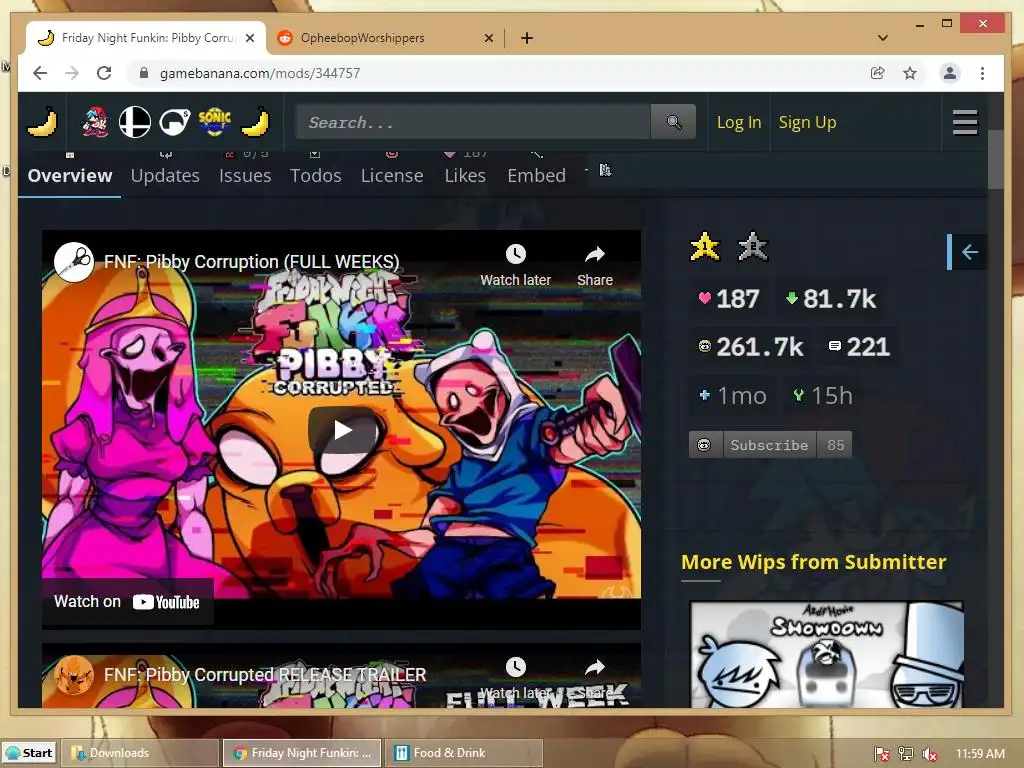Click the green download count 81.7k
This screenshot has width=1024, height=768.
831,299
